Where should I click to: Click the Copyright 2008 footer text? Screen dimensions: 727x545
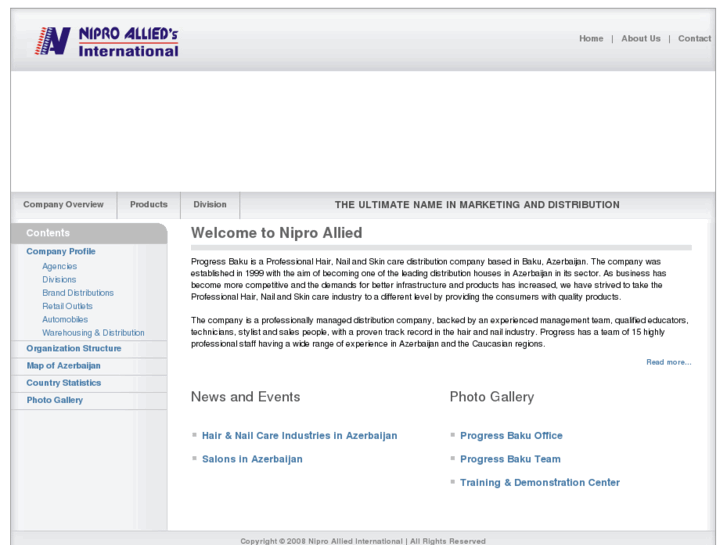363,541
